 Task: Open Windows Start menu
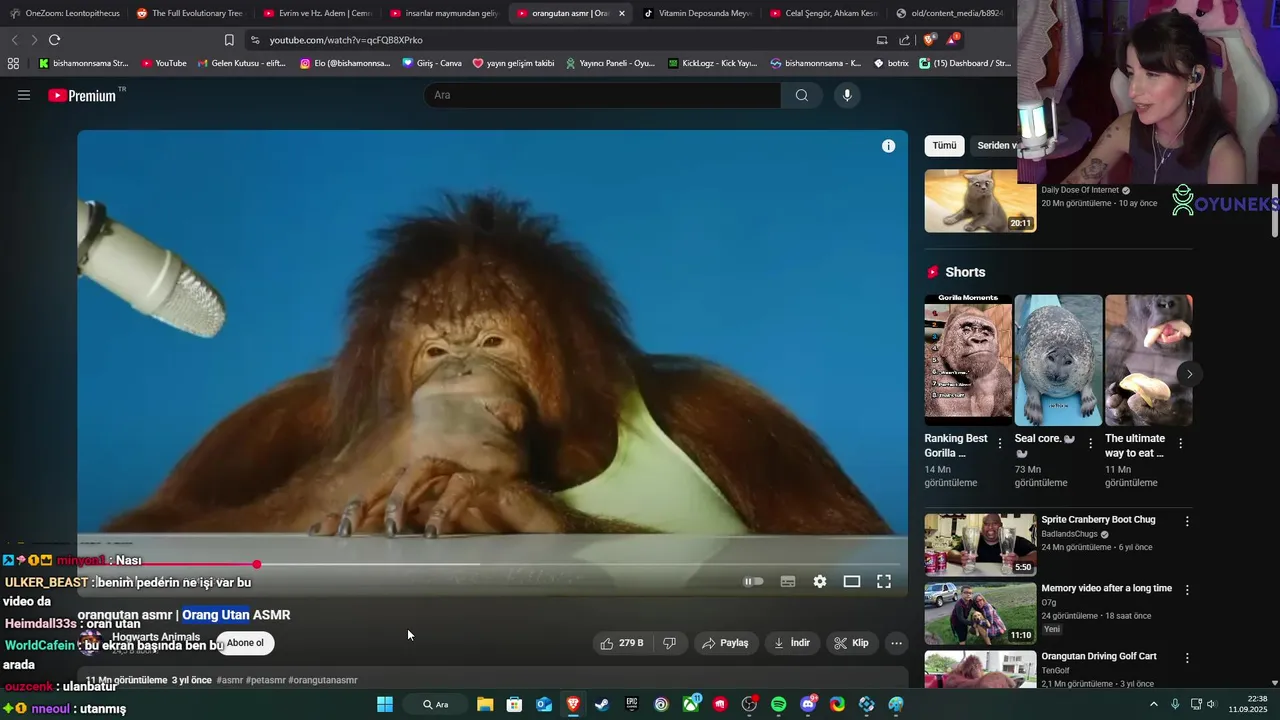[385, 704]
